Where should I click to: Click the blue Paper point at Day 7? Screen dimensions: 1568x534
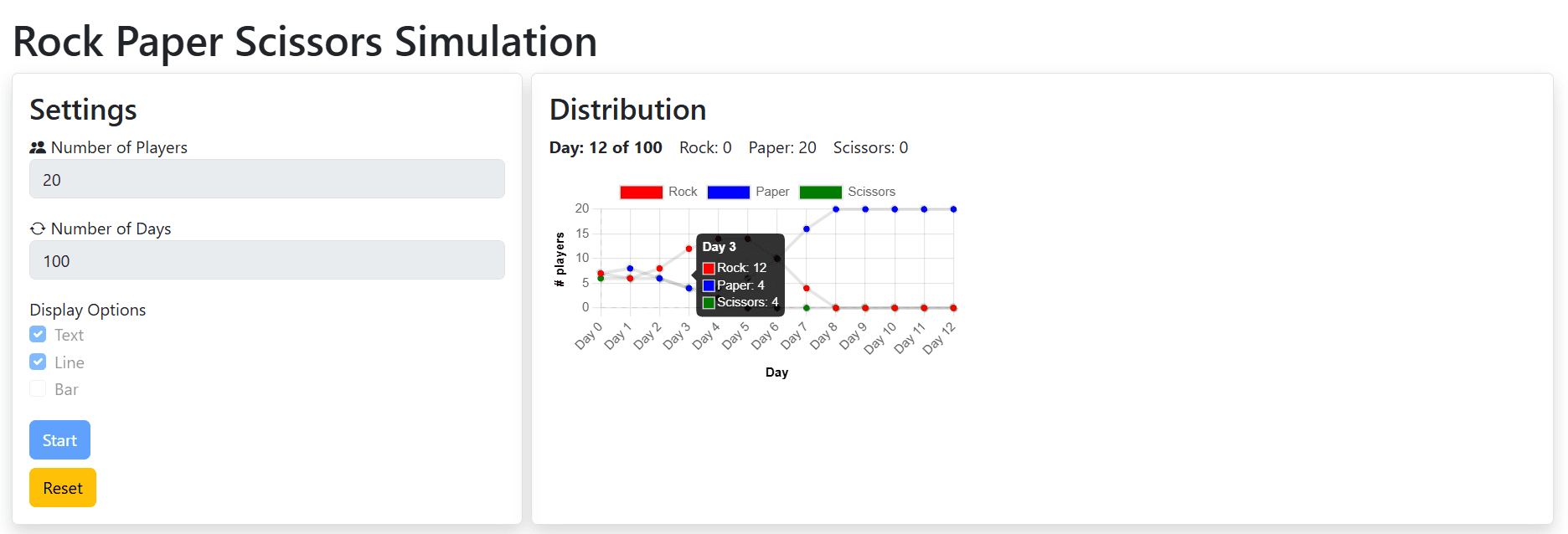point(807,228)
